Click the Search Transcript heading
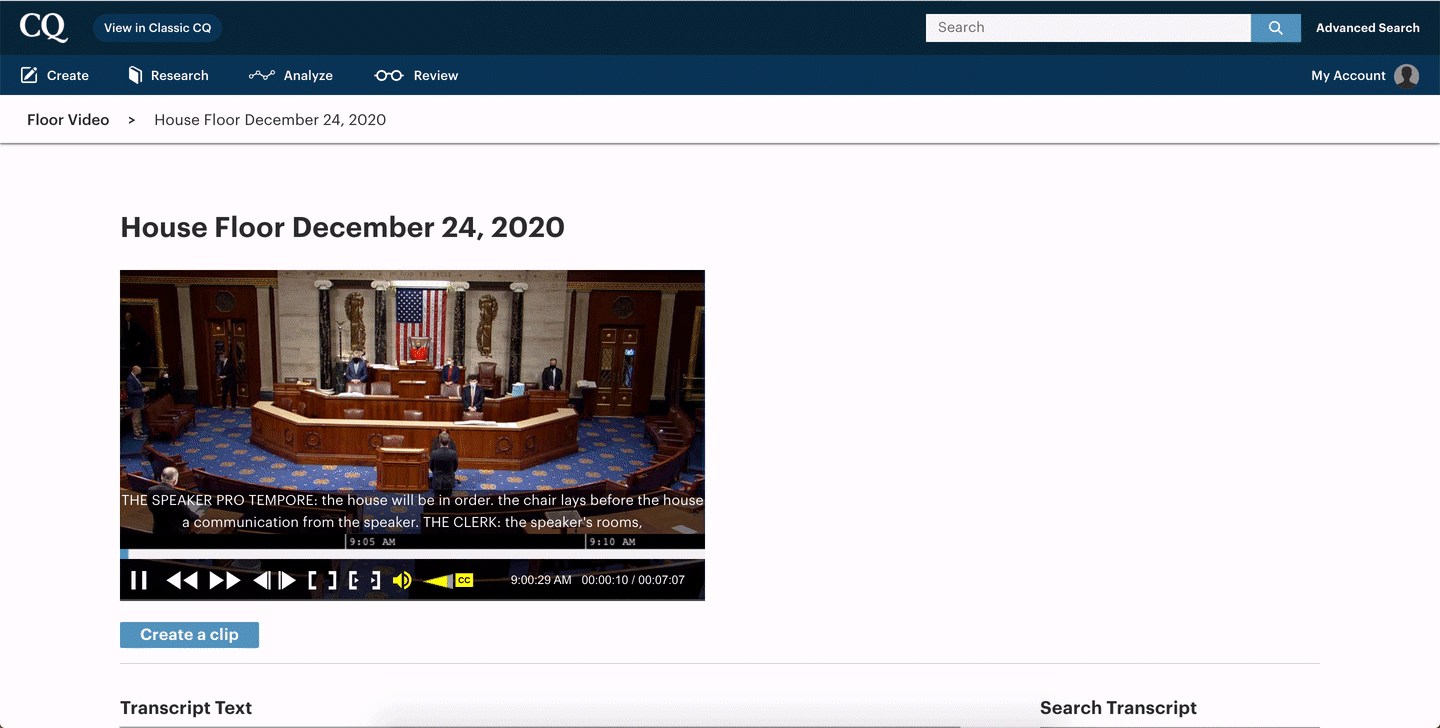The image size is (1440, 728). click(x=1118, y=708)
